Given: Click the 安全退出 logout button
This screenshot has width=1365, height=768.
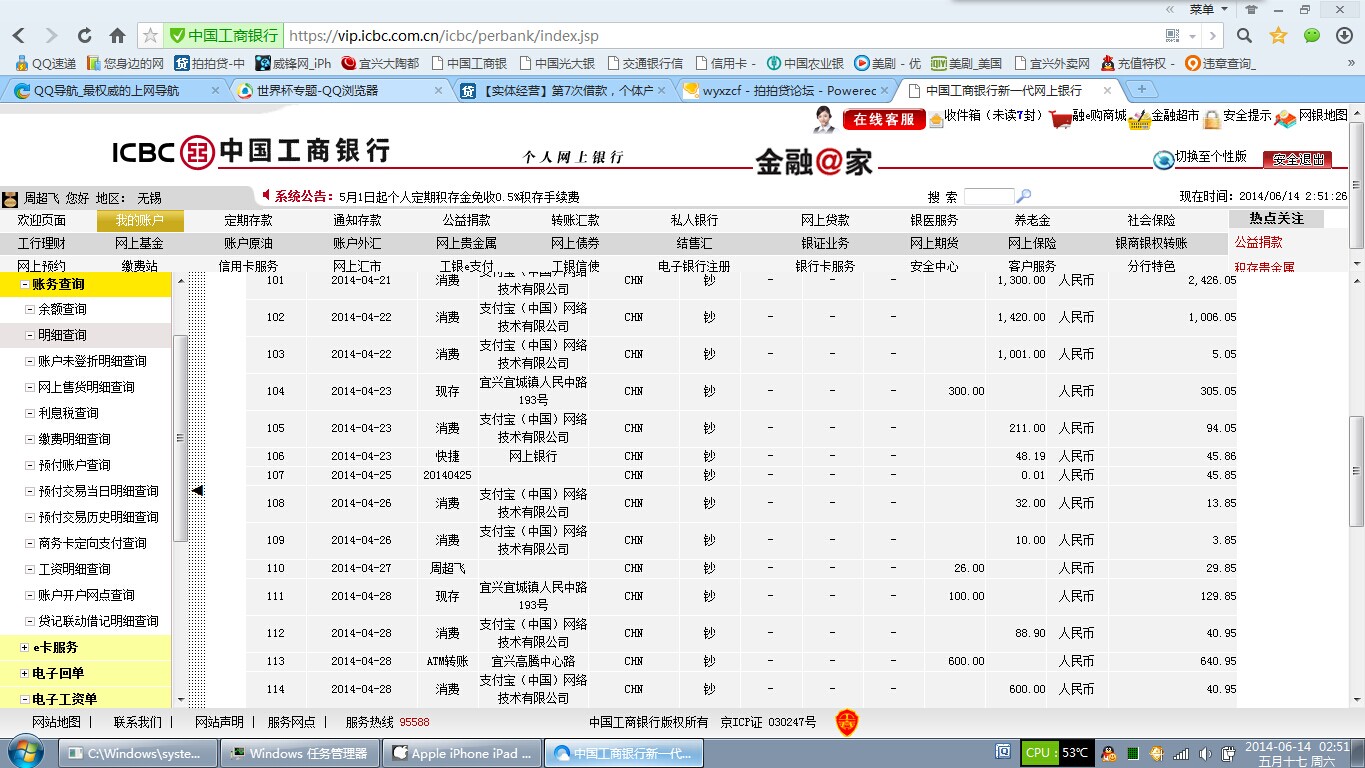Looking at the screenshot, I should [1297, 159].
